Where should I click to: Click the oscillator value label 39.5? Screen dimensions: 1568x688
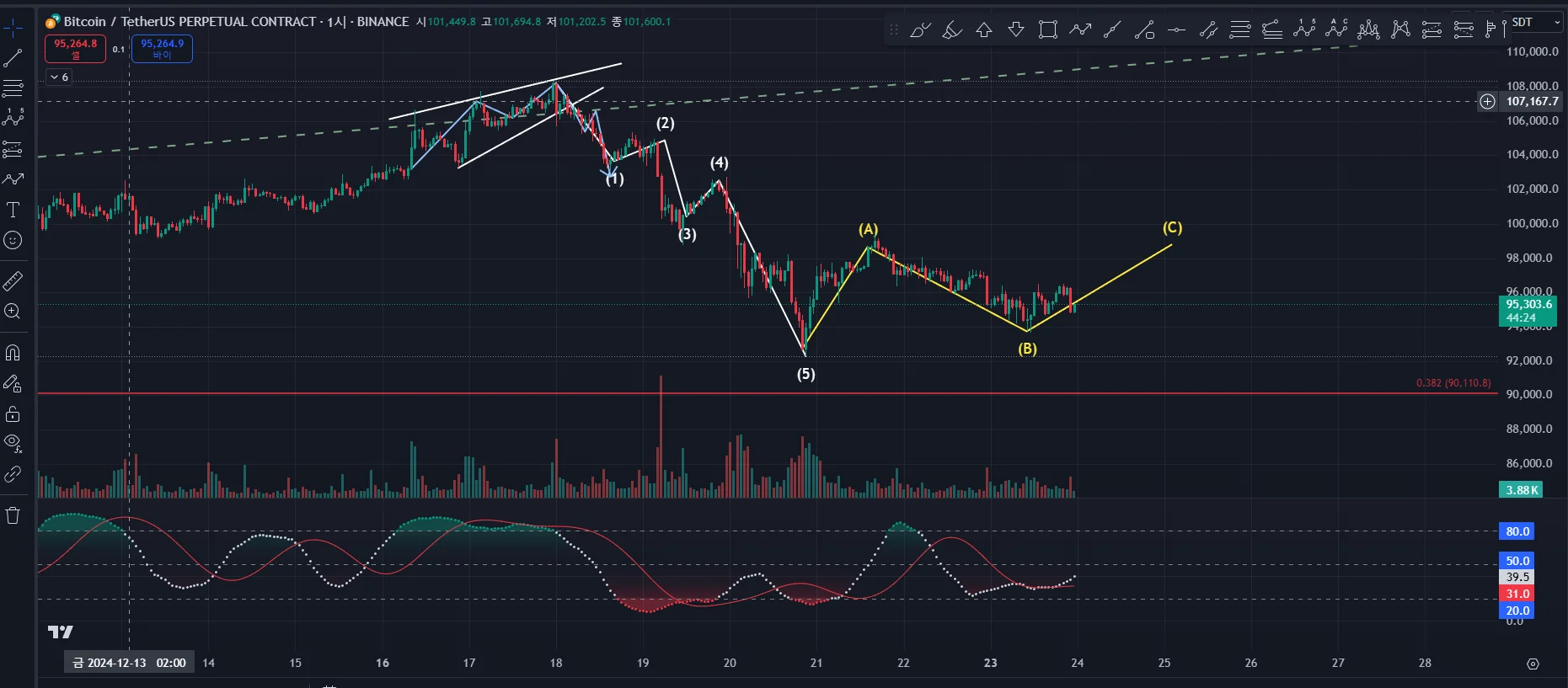pos(1517,577)
